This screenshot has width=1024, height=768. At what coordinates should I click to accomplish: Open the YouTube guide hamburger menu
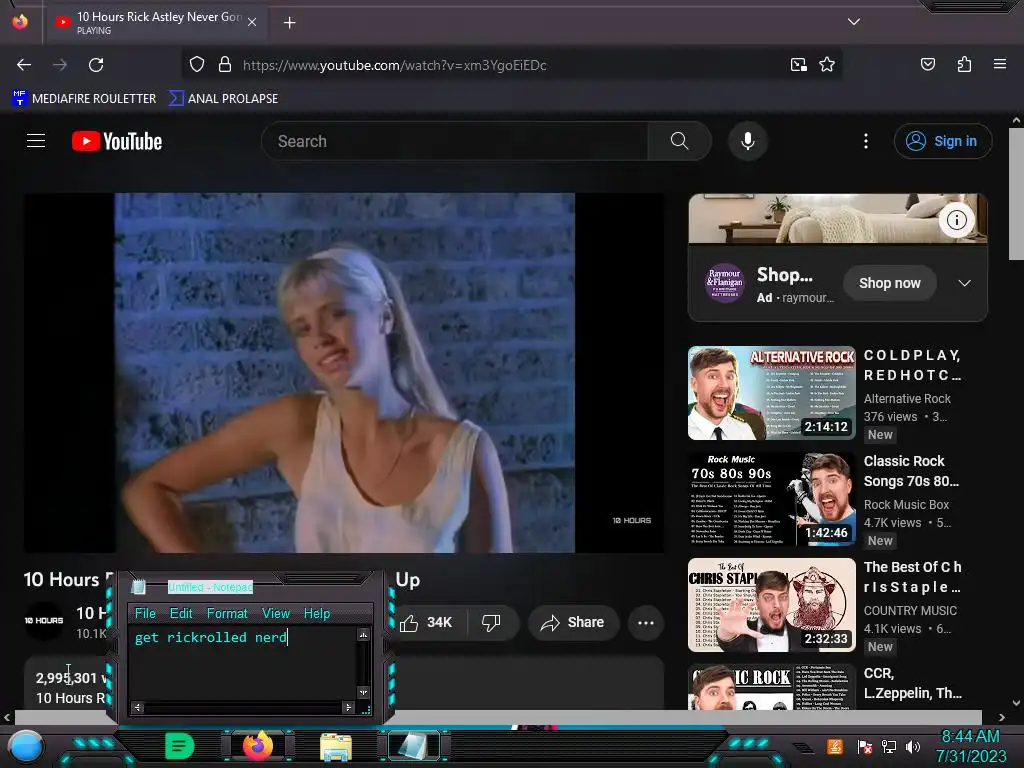tap(36, 140)
